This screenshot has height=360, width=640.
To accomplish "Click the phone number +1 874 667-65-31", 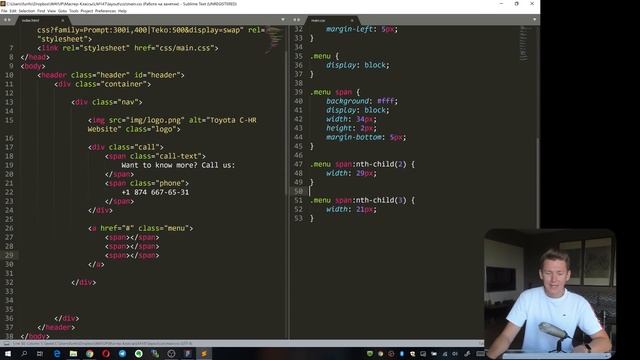I will point(155,192).
